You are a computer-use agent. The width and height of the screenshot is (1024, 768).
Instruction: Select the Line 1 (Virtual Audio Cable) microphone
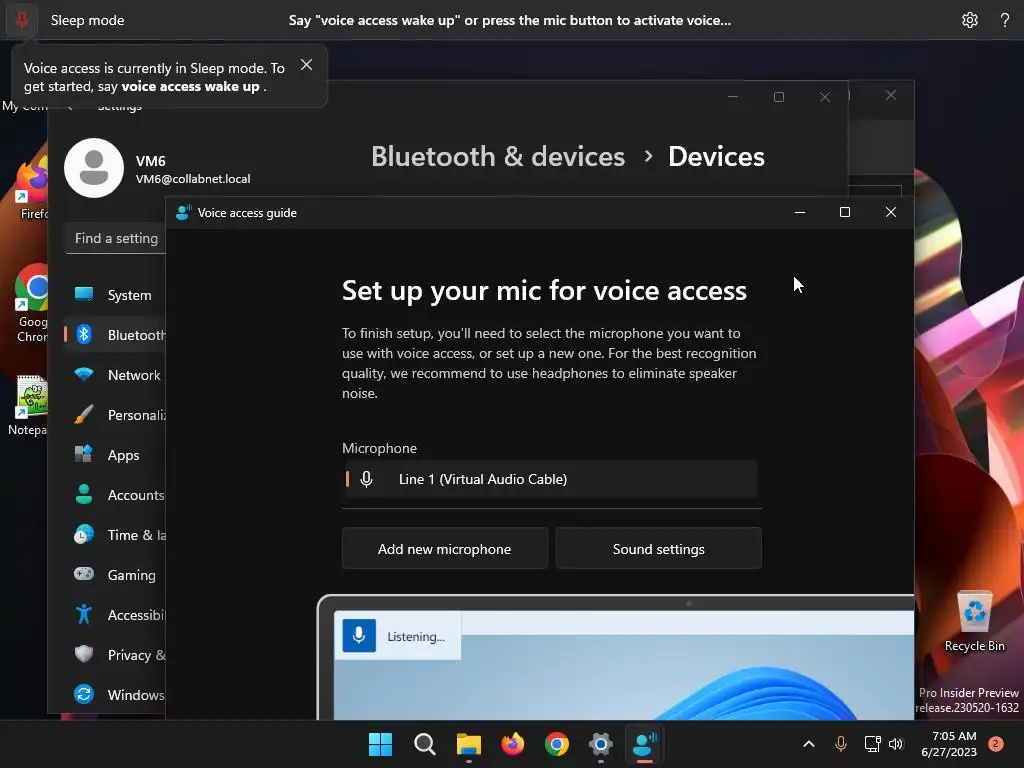551,479
